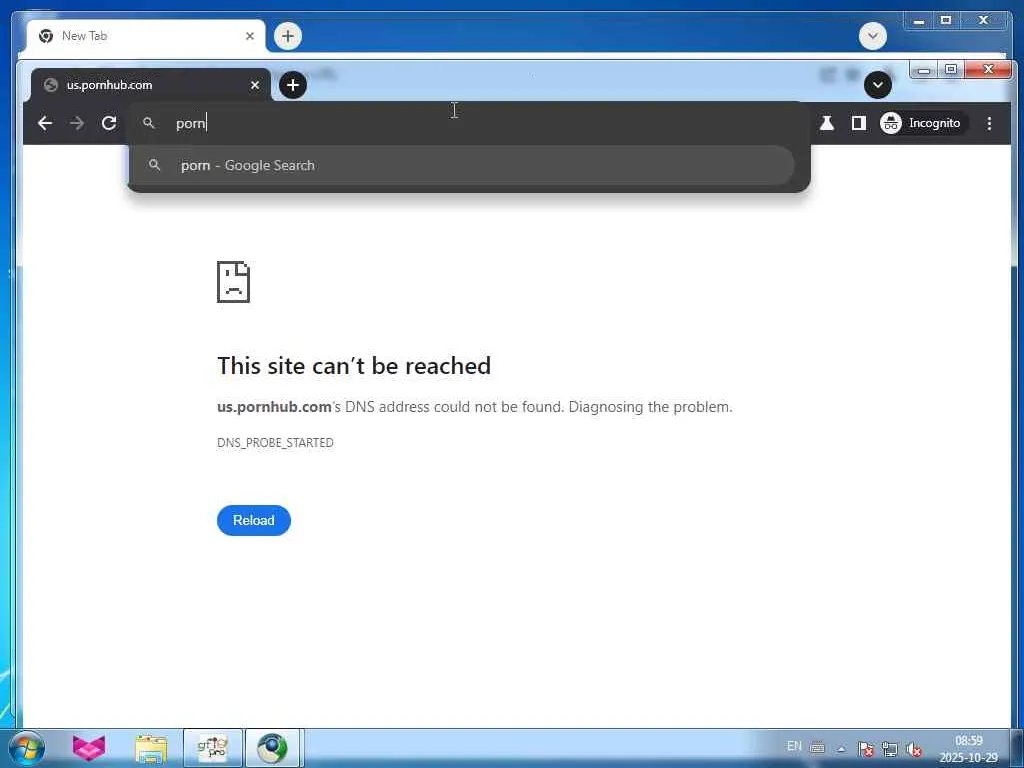Open the network status tray icon
The width and height of the screenshot is (1024, 768).
(890, 749)
